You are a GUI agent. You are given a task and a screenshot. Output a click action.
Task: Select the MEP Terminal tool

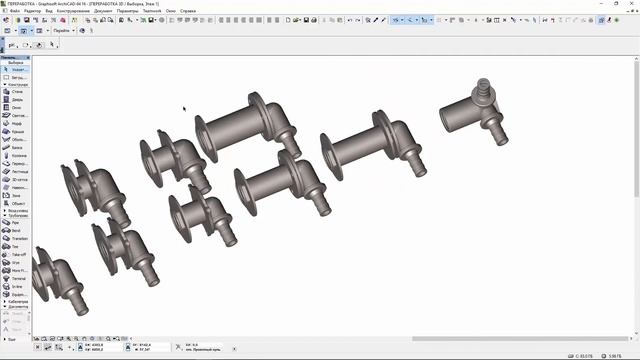click(15, 278)
